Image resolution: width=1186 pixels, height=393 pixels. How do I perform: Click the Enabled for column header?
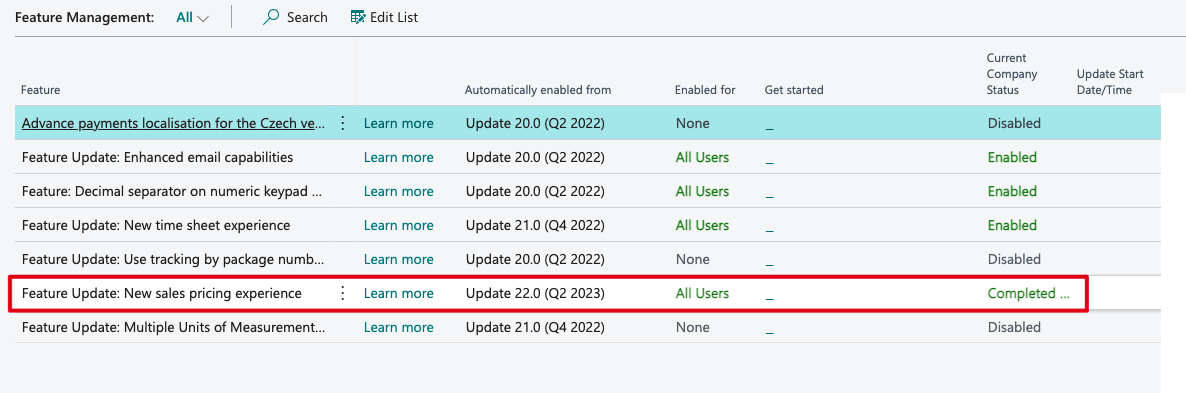click(x=705, y=90)
